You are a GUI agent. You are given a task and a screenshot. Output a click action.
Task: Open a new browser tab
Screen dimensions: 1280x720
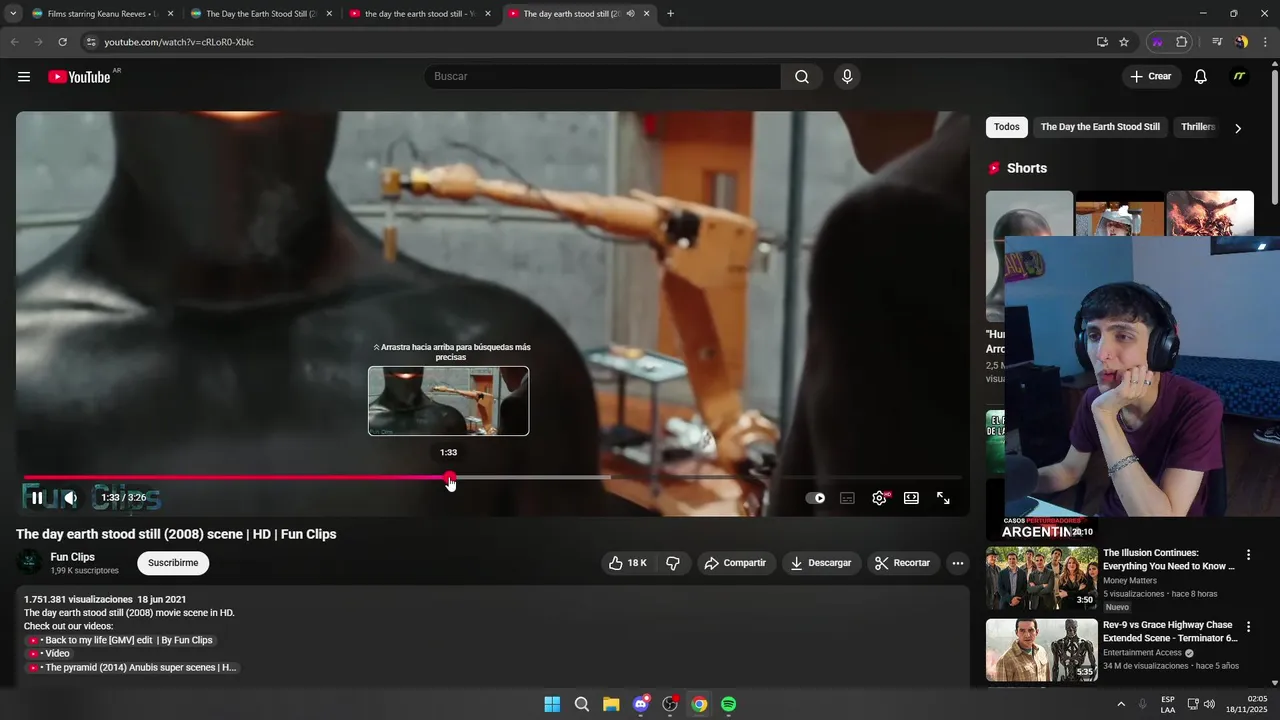pyautogui.click(x=670, y=14)
